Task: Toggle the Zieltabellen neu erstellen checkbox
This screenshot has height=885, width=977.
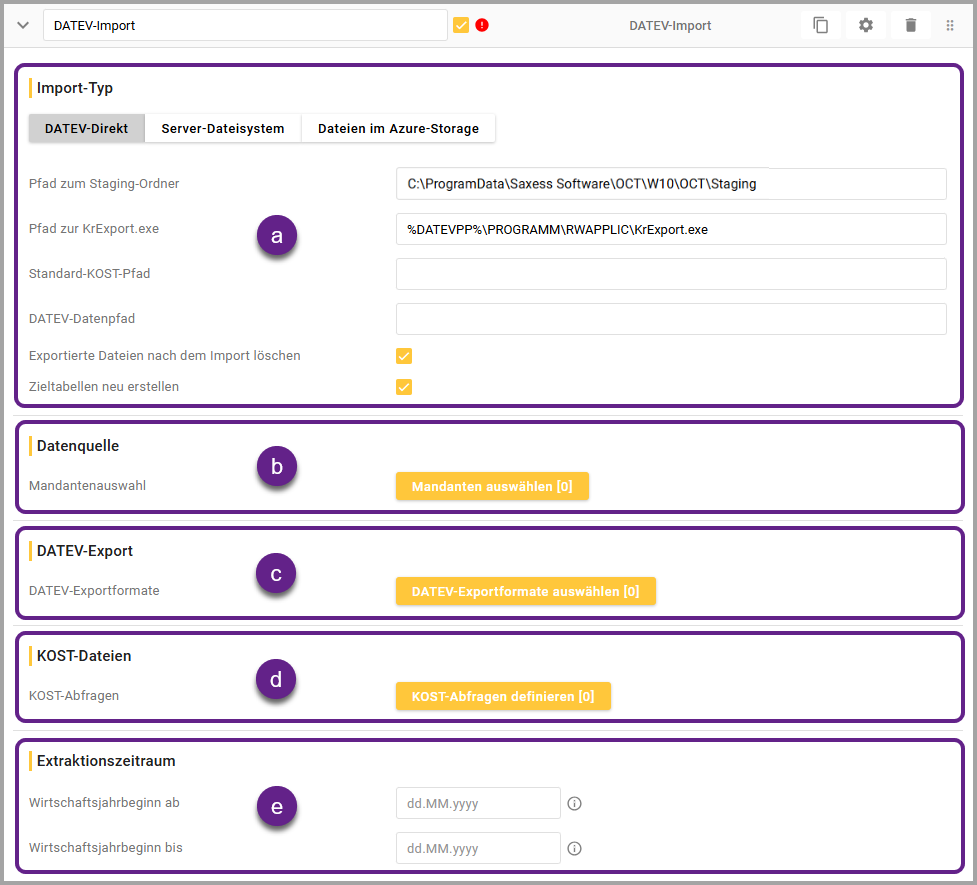Action: pos(404,387)
